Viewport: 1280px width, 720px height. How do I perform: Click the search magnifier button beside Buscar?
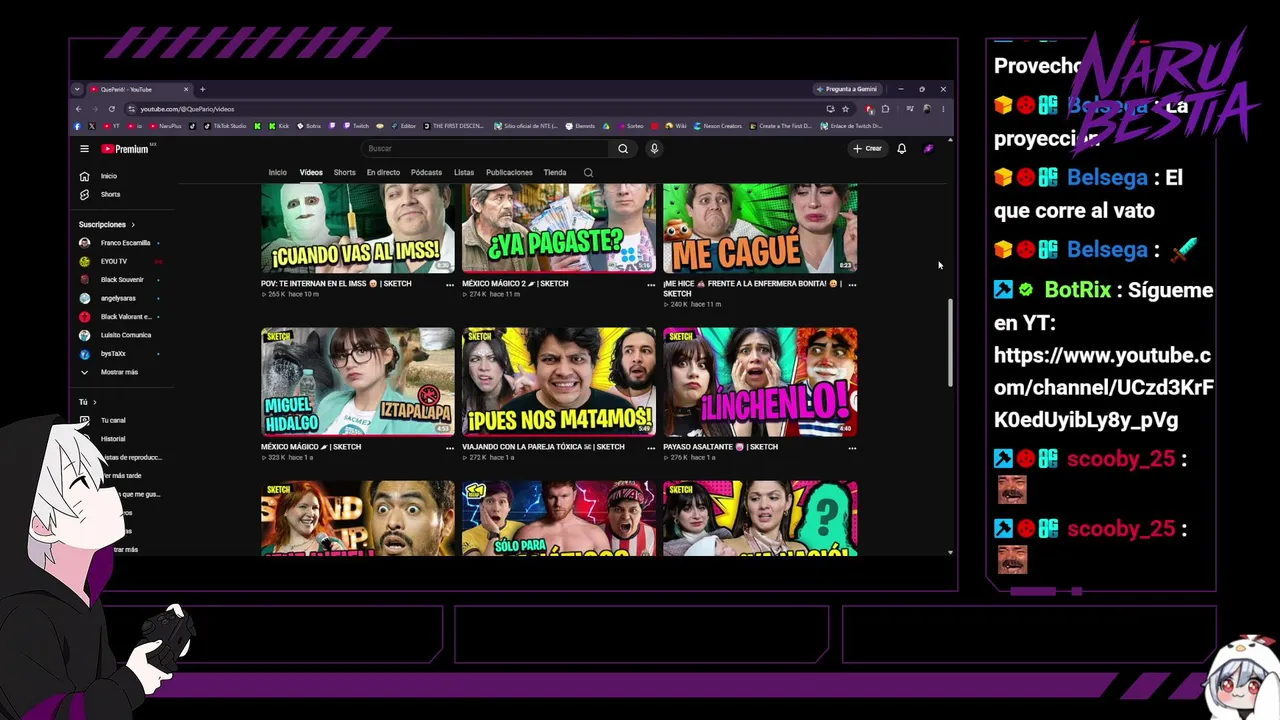pos(622,149)
